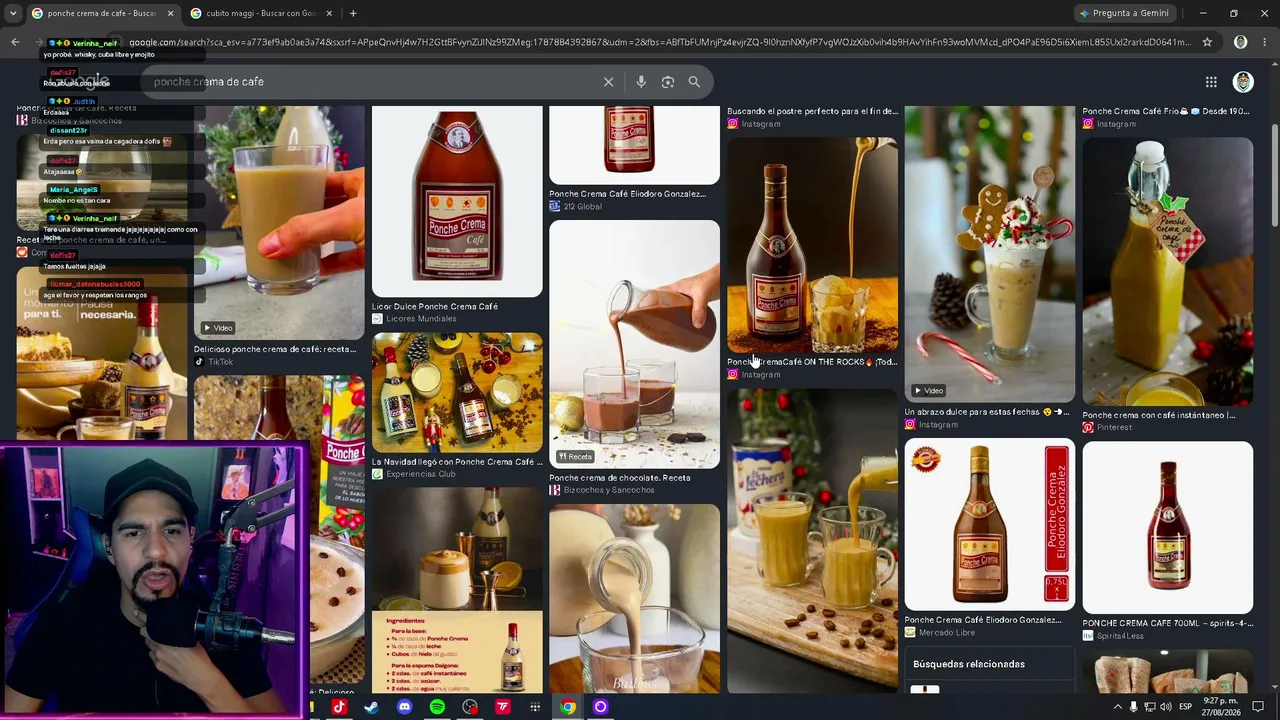Visit the Pinterest source link
1280x720 pixels.
pos(1114,427)
